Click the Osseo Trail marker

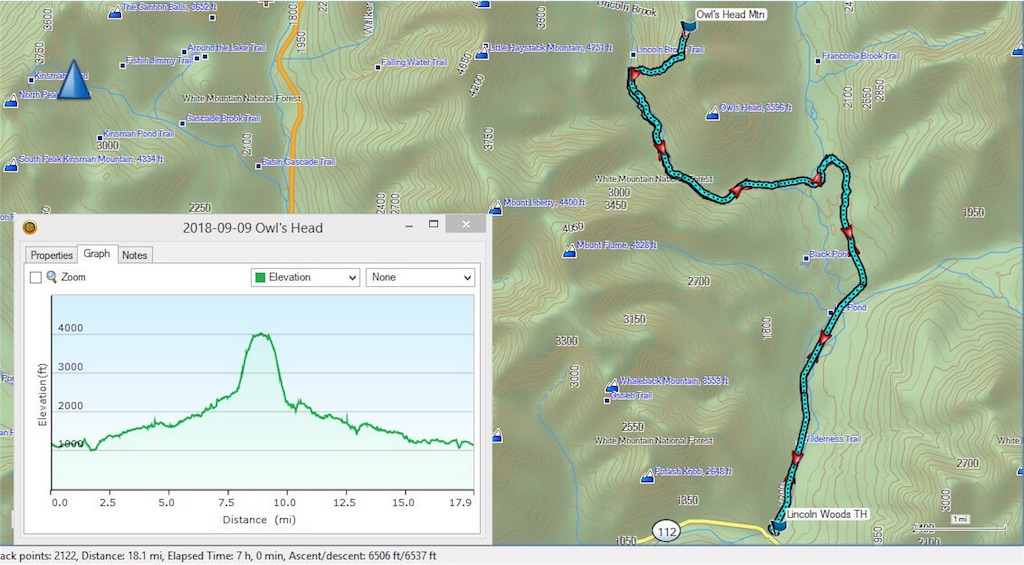tap(607, 400)
